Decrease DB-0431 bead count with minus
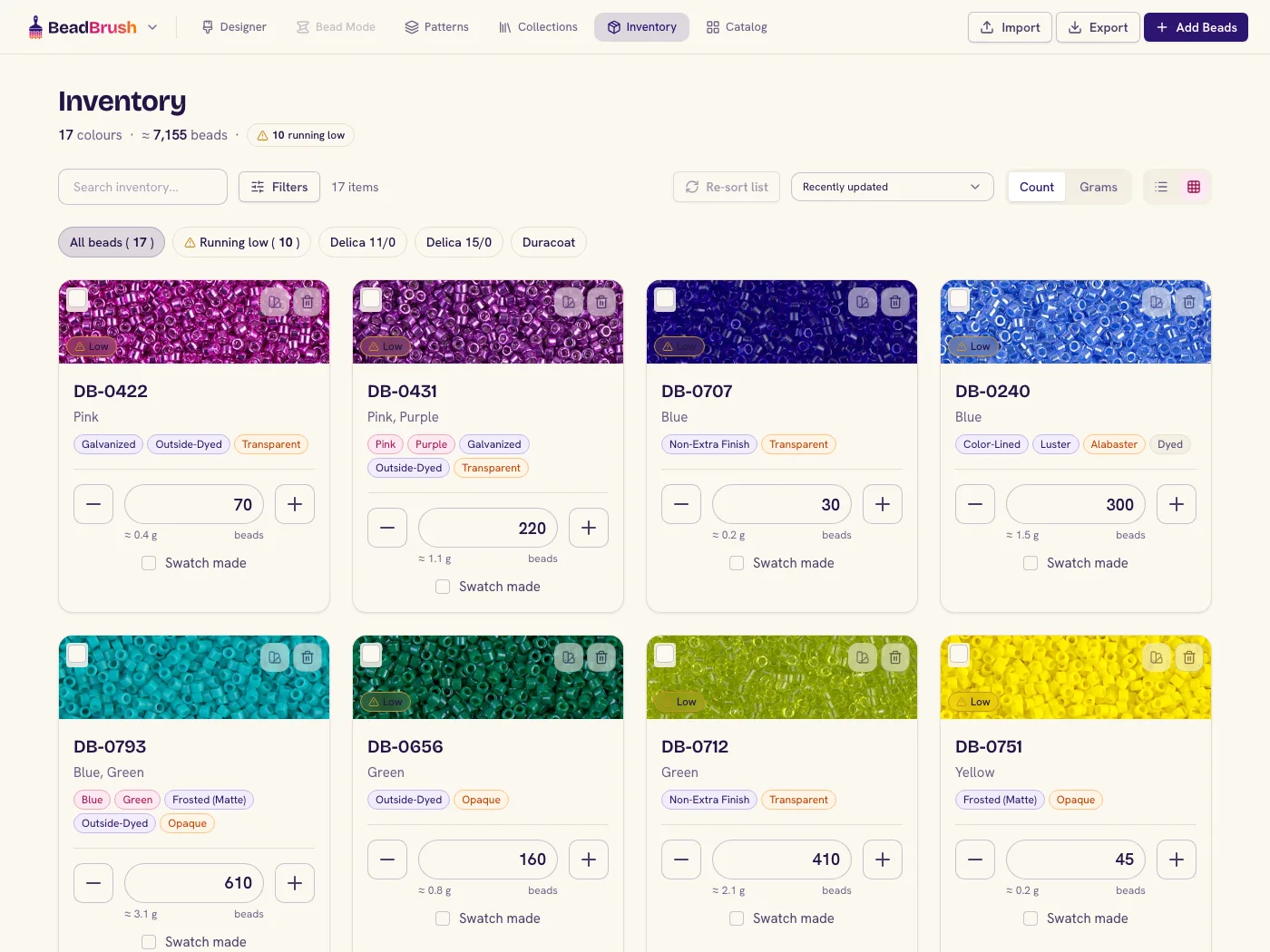Viewport: 1270px width, 952px height. [387, 528]
